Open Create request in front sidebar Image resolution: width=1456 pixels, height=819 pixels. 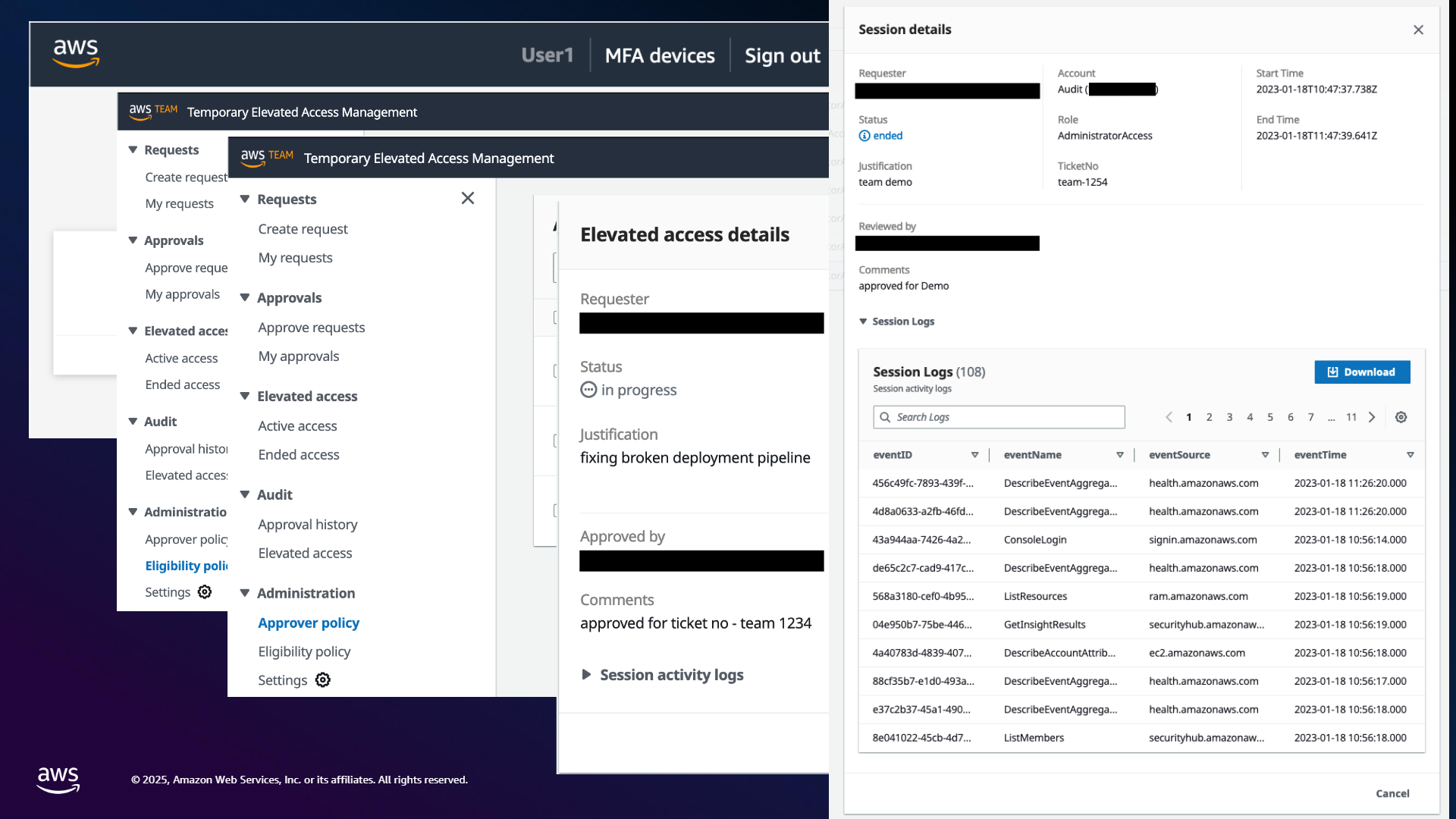pos(303,229)
